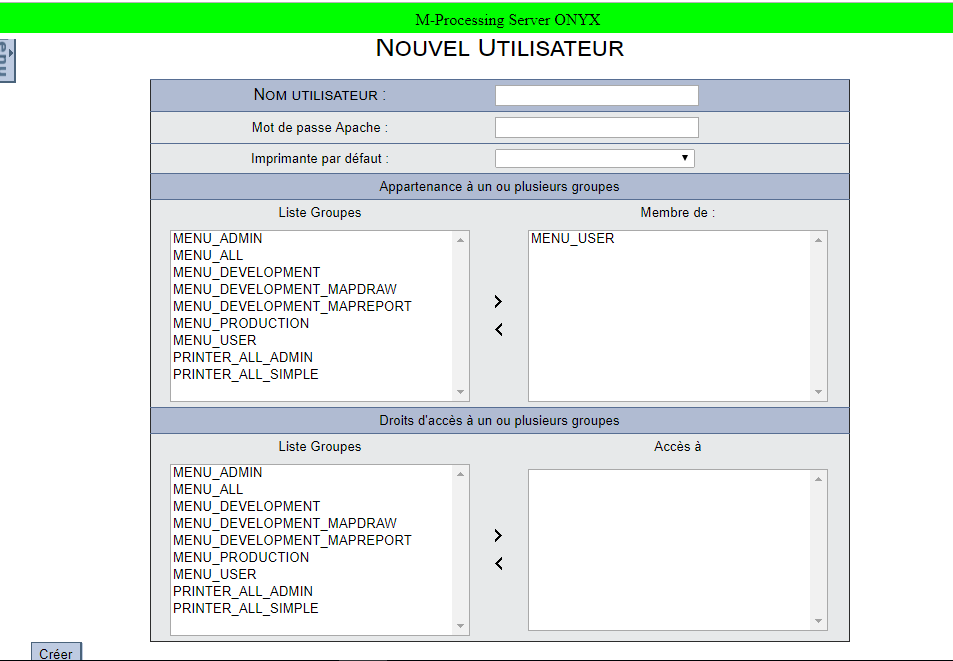Select MENU_DEVELOPMENT_MAPDRAW in membership group list
Viewport: 953px width, 661px height.
(x=284, y=289)
